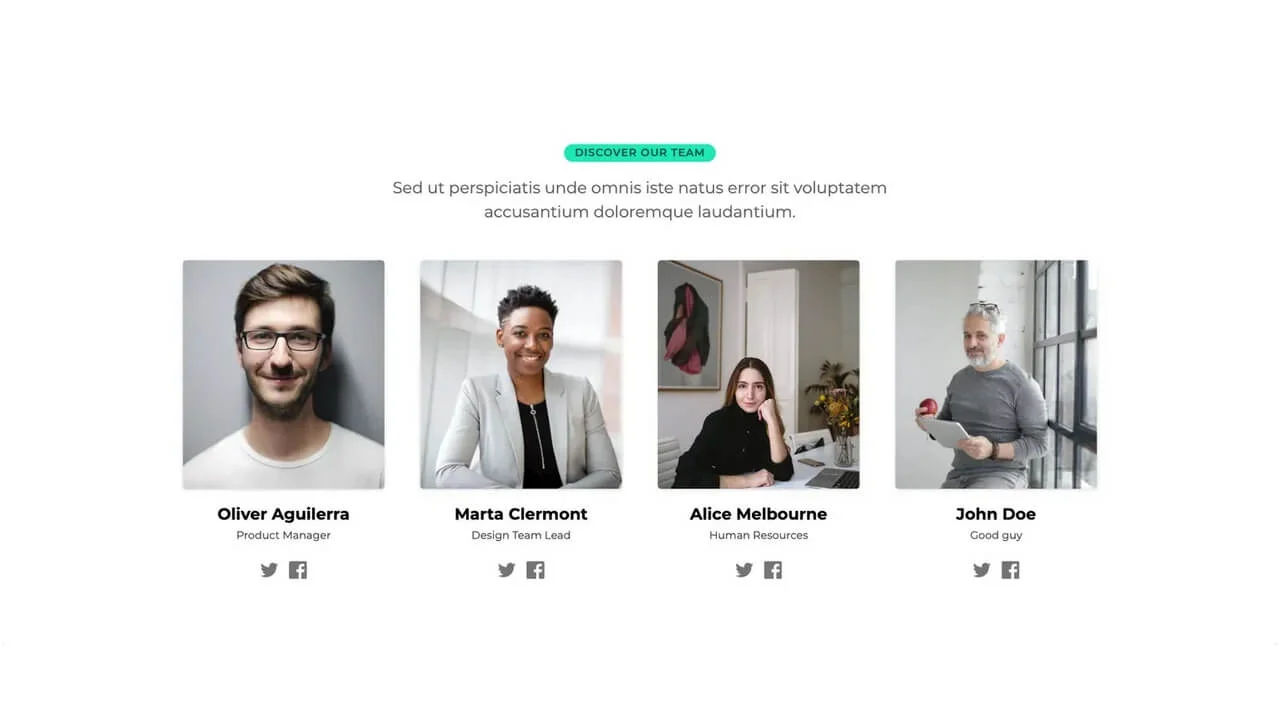Click the Oliver Aguilerra name heading
Screen dimensions: 1280x720
[x=283, y=514]
